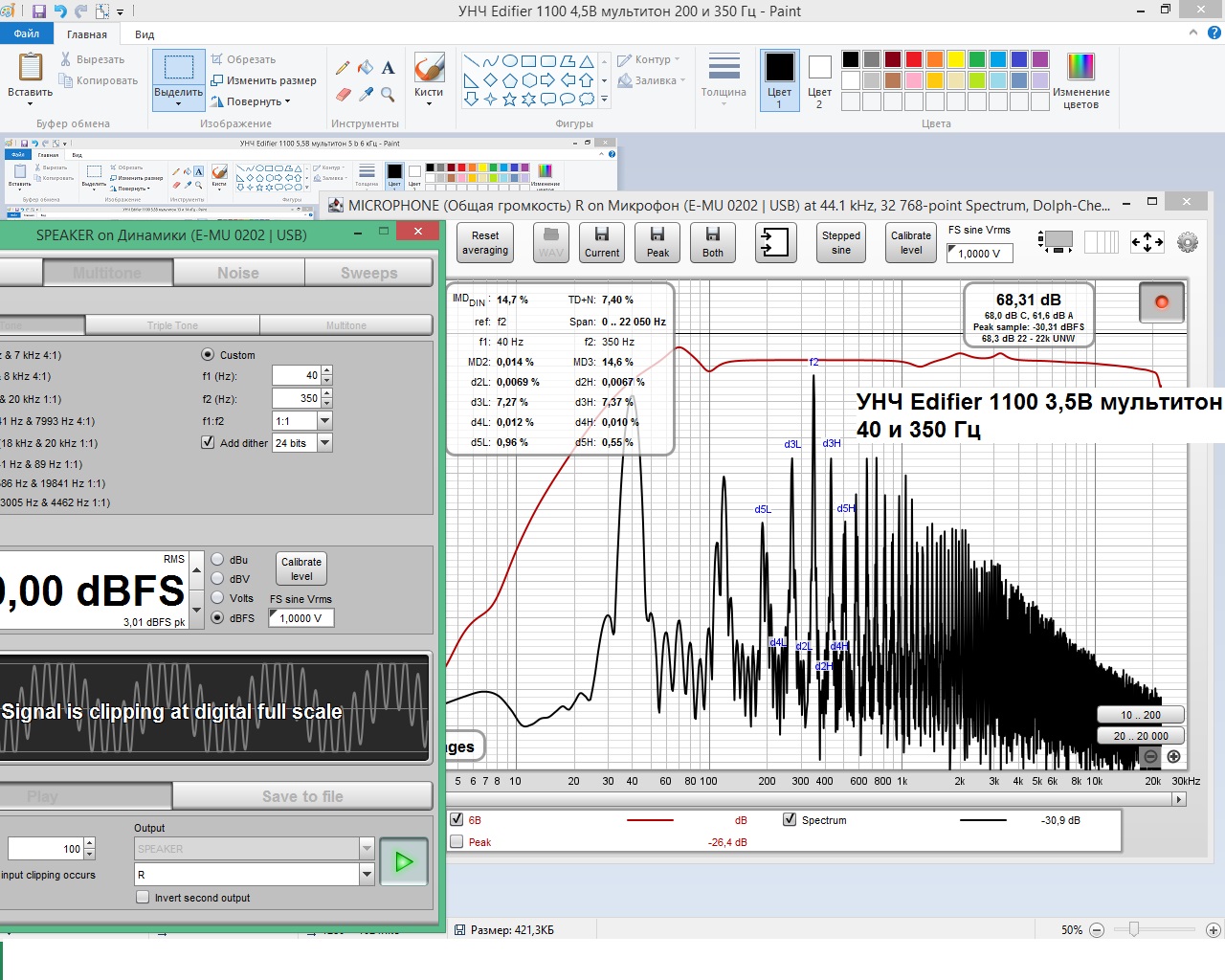The image size is (1225, 980).
Task: Switch to the Noise generator tab
Action: (x=238, y=273)
